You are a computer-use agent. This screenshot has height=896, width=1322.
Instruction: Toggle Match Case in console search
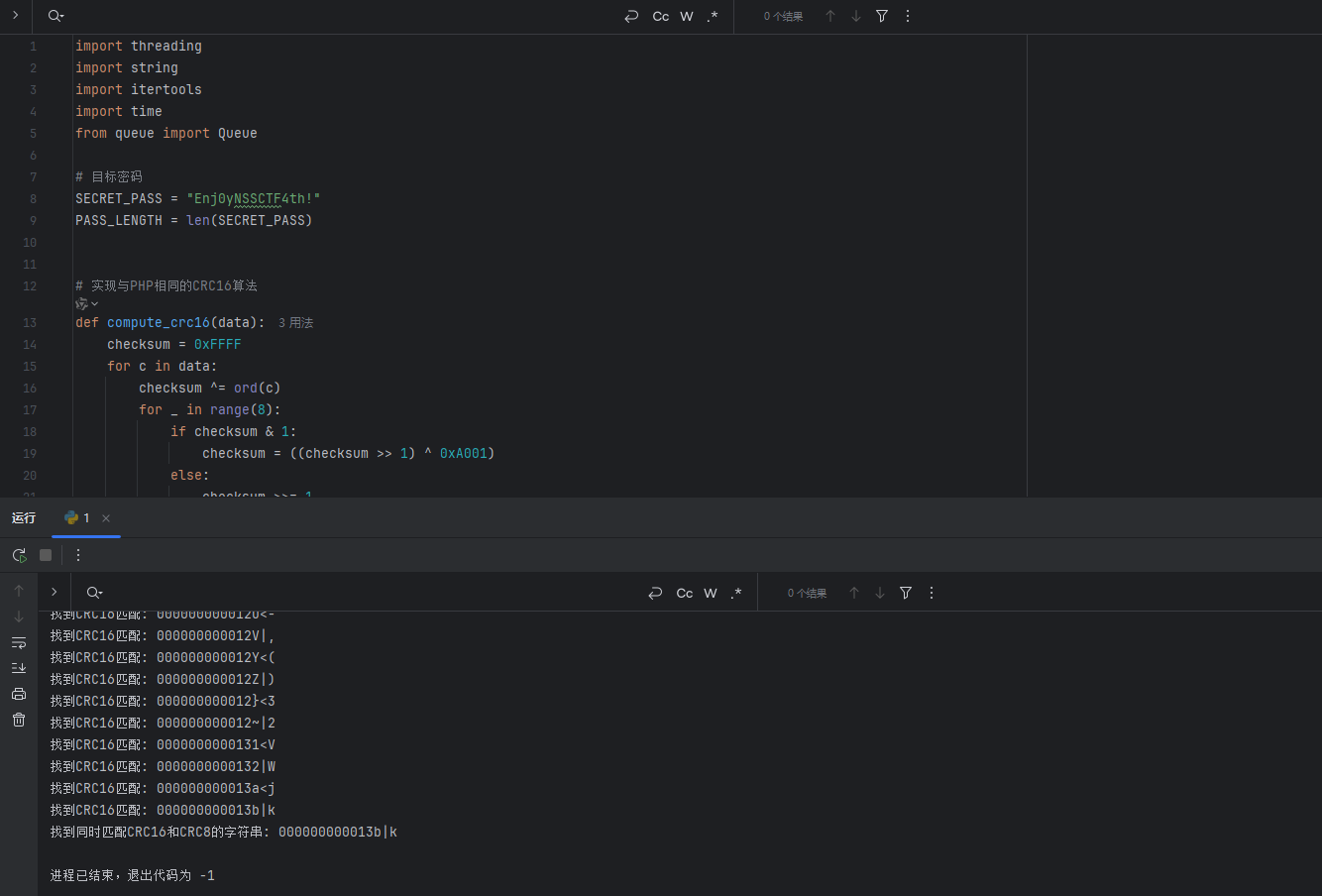click(x=685, y=593)
